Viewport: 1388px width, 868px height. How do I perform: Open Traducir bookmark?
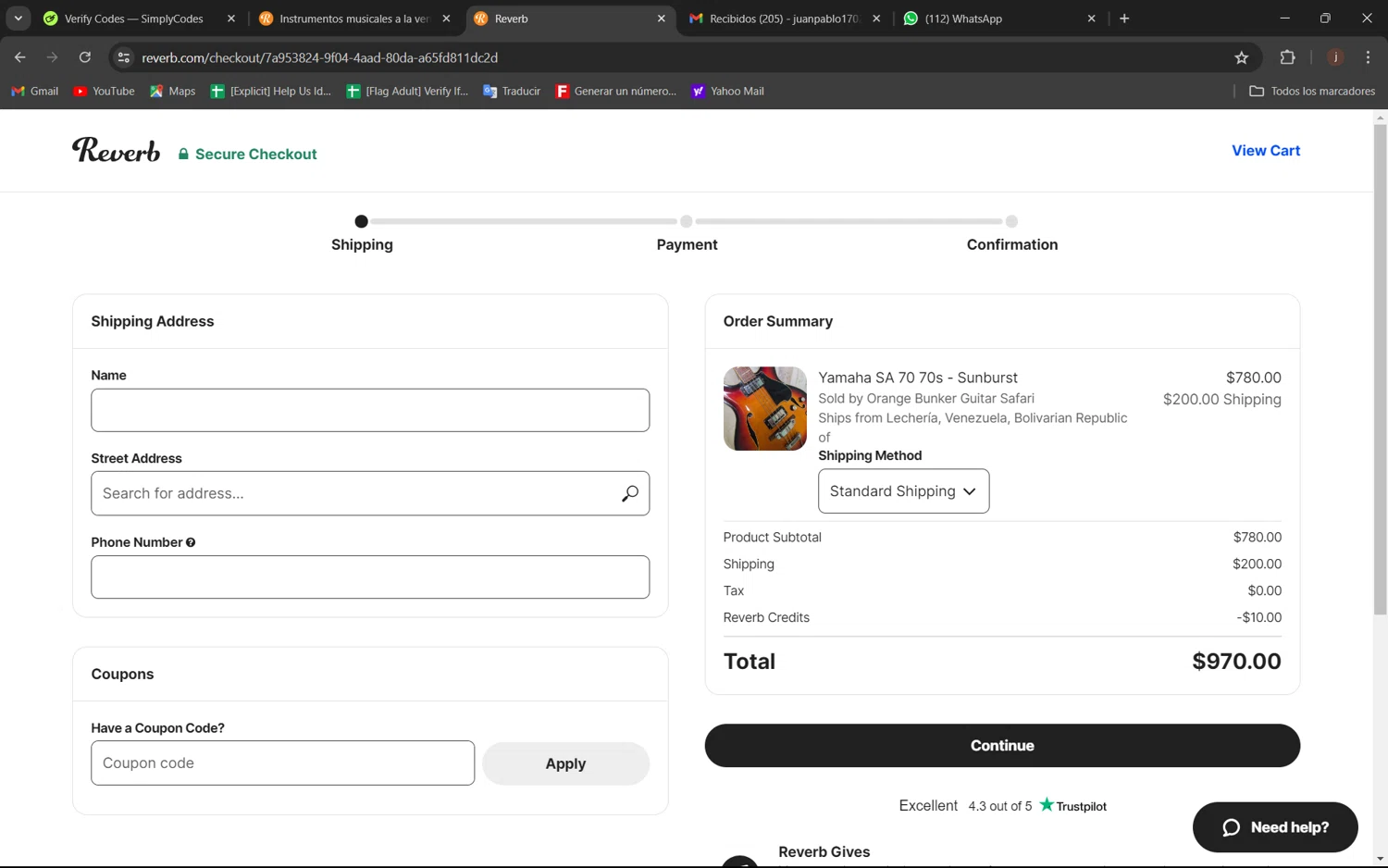click(x=512, y=91)
